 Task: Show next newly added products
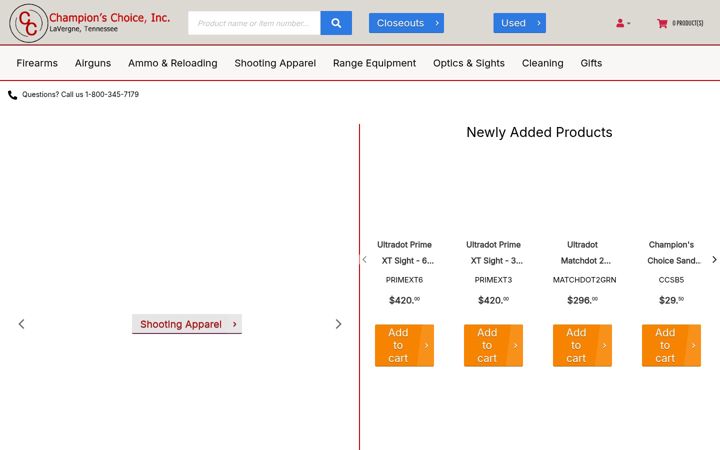714,259
